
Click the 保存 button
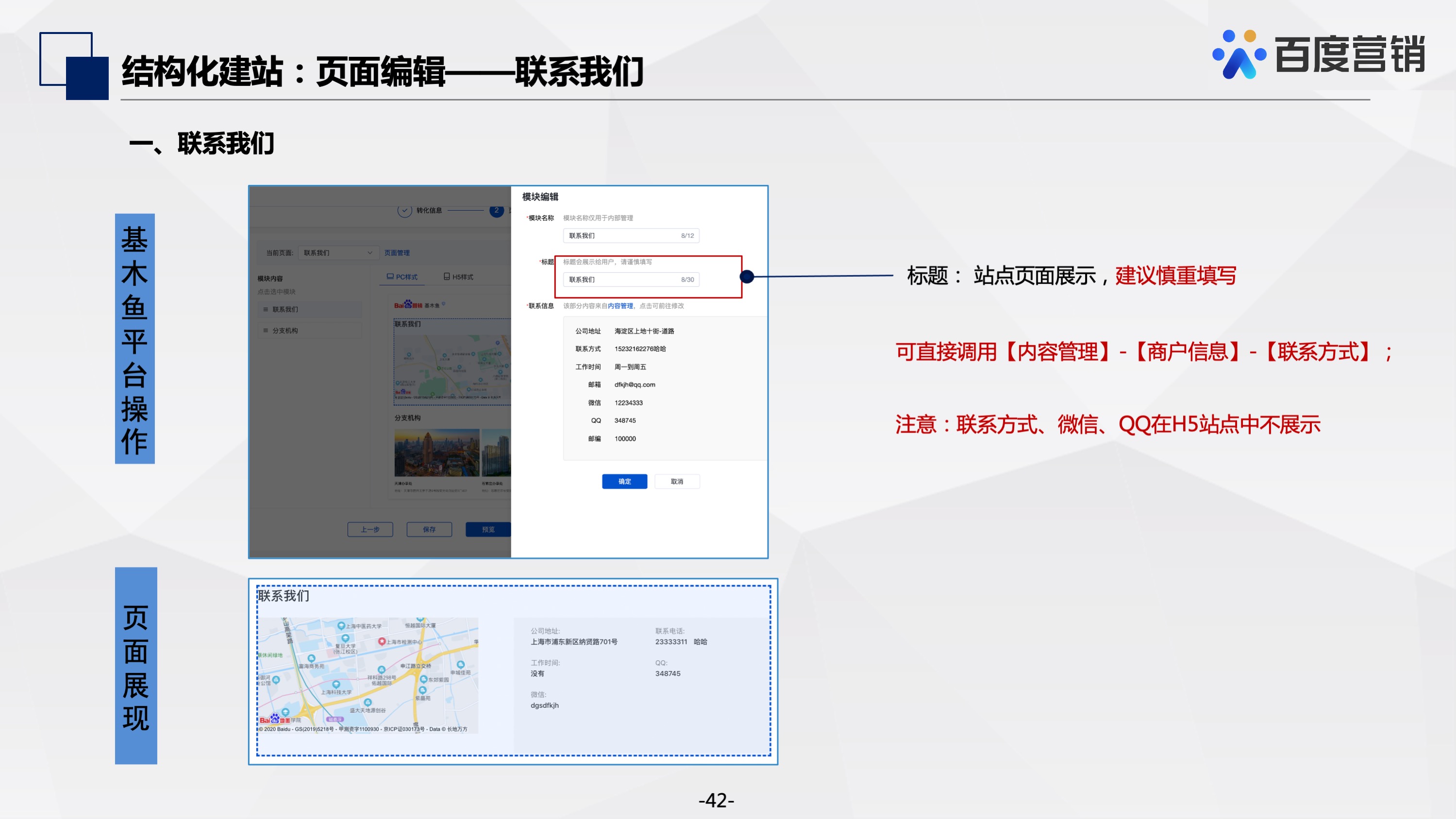(429, 529)
